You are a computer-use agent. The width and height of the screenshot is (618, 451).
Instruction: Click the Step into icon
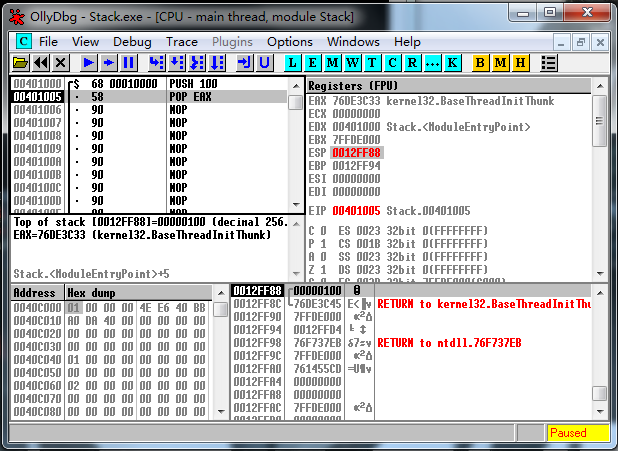pyautogui.click(x=157, y=63)
